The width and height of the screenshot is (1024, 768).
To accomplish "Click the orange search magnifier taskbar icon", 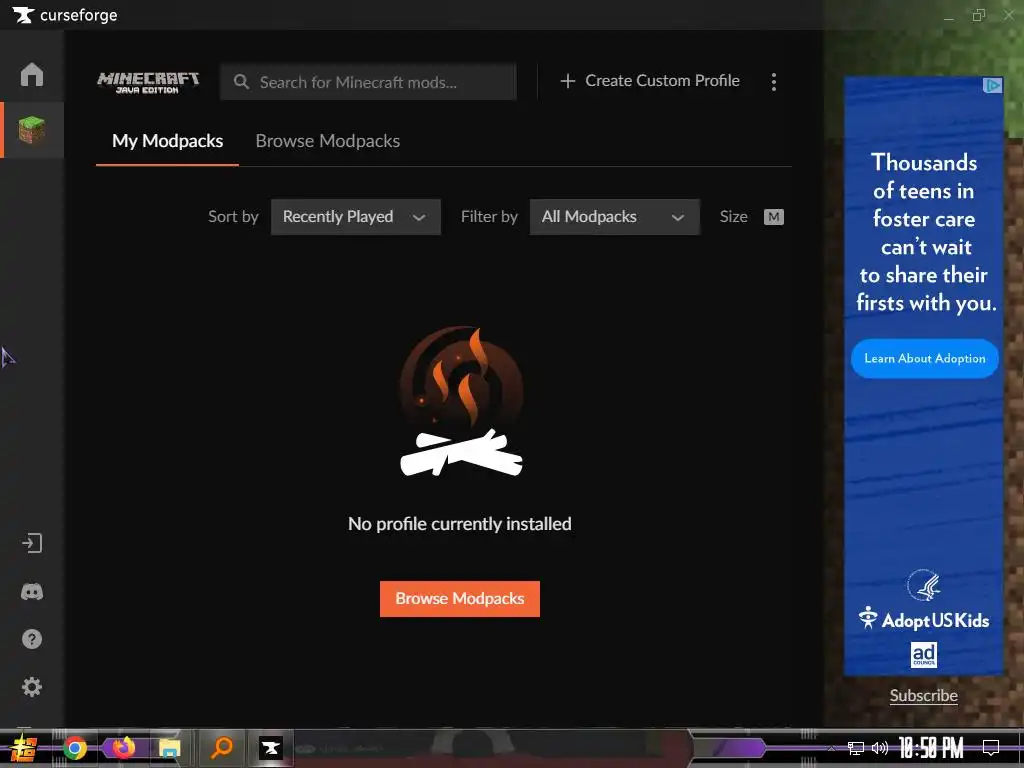I will (222, 747).
